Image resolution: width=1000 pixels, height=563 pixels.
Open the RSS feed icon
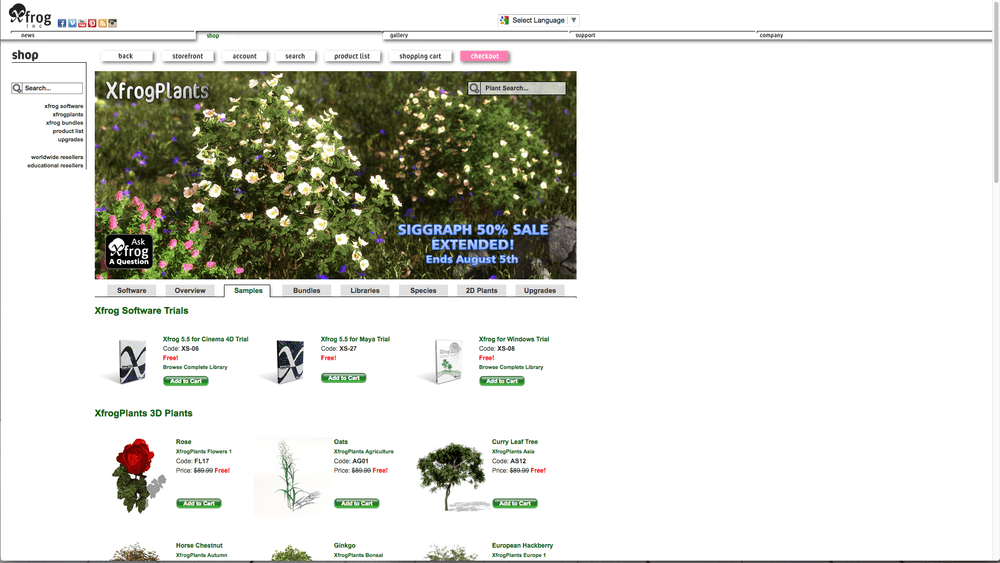[103, 23]
